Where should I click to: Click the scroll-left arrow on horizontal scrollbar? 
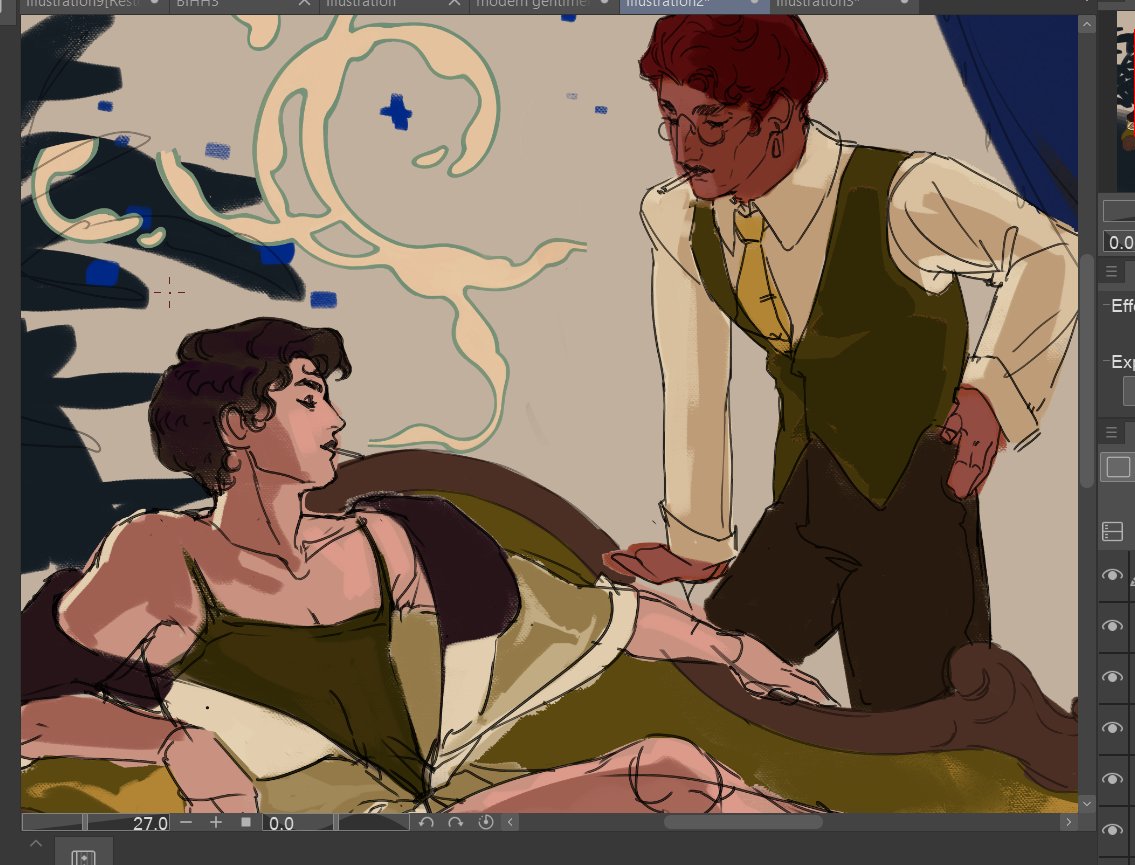coord(510,822)
